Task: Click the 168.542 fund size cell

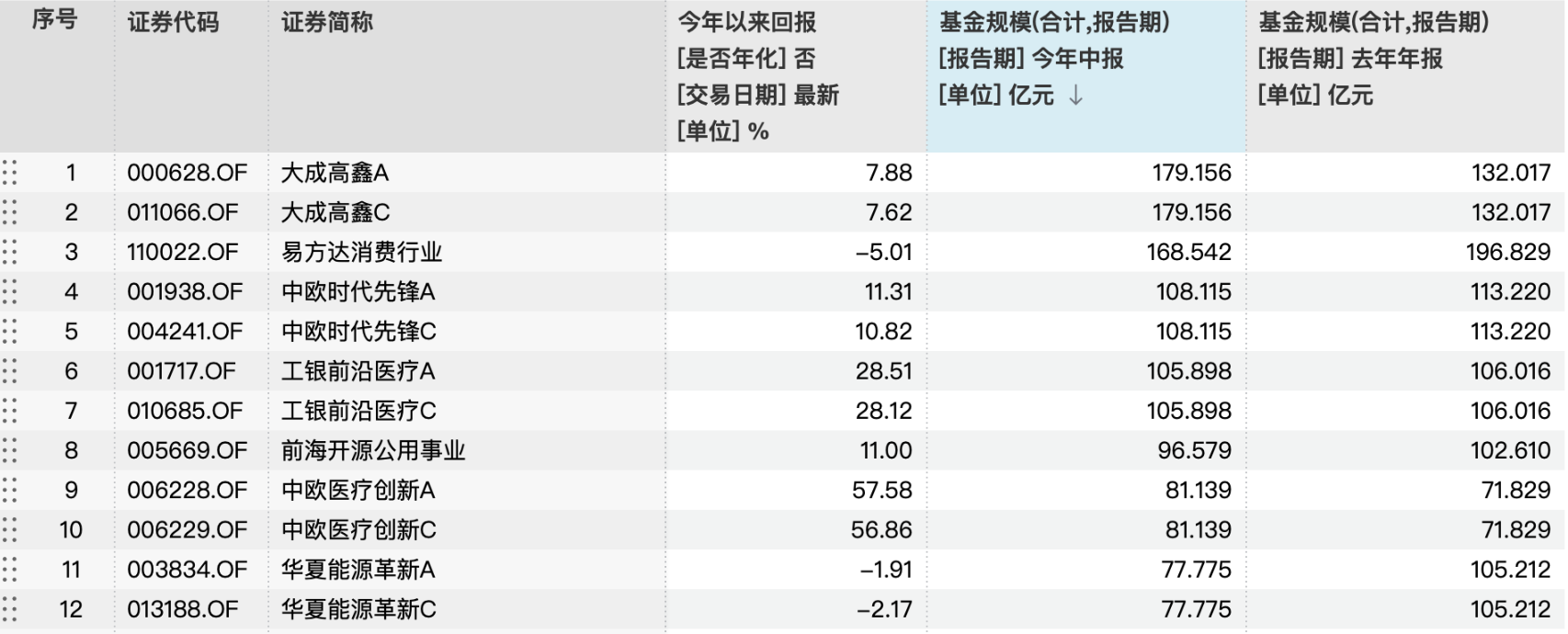Action: click(x=1188, y=252)
